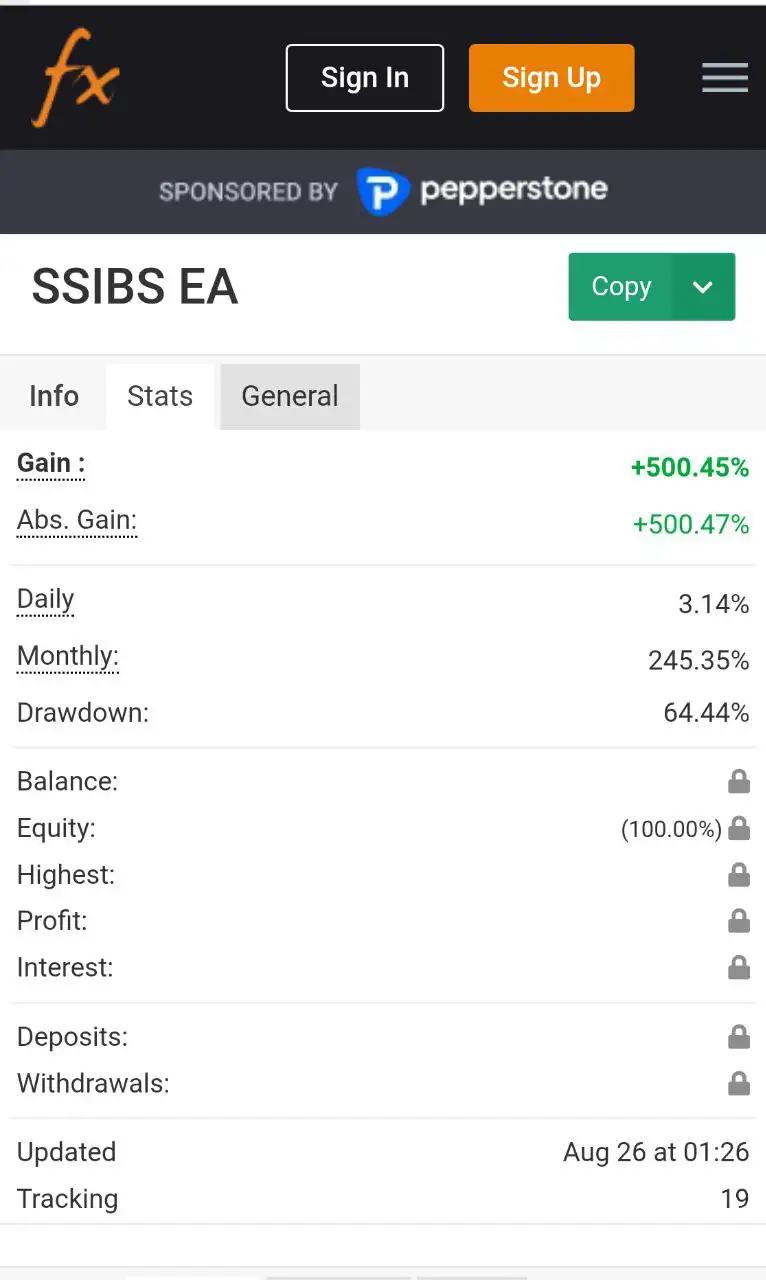Viewport: 766px width, 1280px height.
Task: Click the Balance lock icon
Action: pyautogui.click(x=739, y=781)
